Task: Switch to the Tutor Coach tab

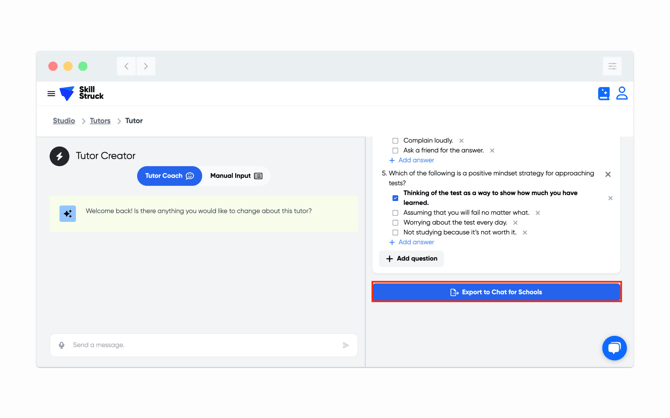Action: pos(169,176)
